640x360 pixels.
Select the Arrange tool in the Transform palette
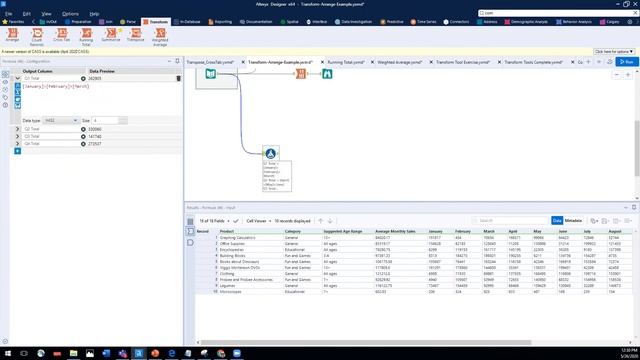[12, 35]
